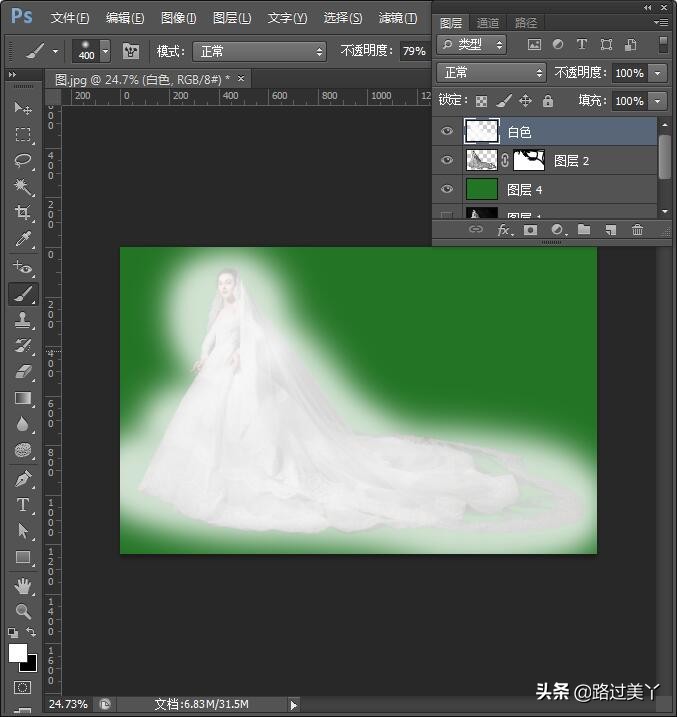The height and width of the screenshot is (717, 677).
Task: Toggle type layer filter
Action: click(x=581, y=44)
